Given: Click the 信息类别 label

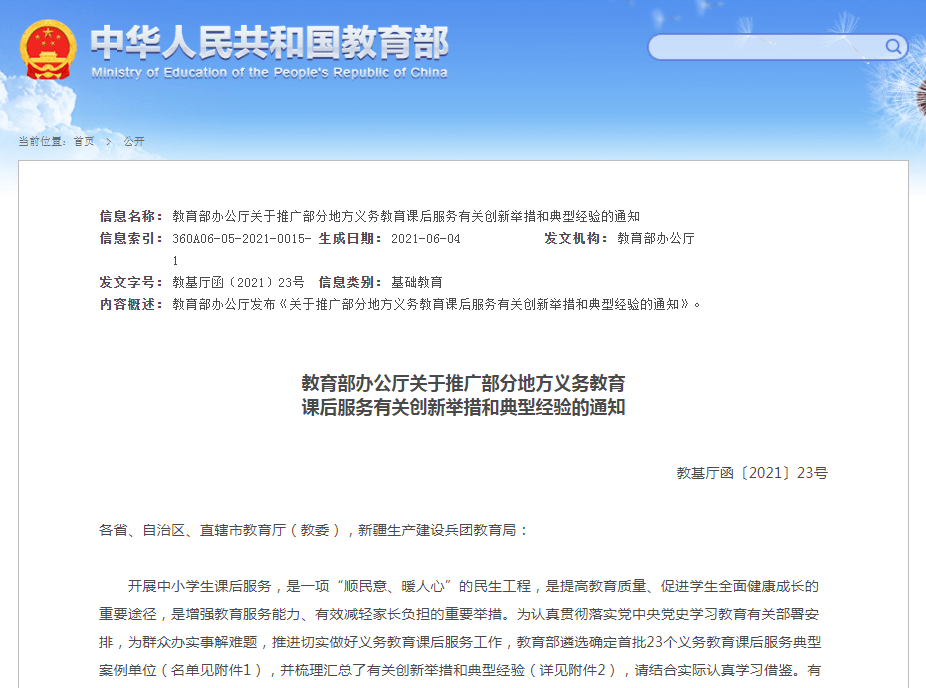Looking at the screenshot, I should pos(350,282).
